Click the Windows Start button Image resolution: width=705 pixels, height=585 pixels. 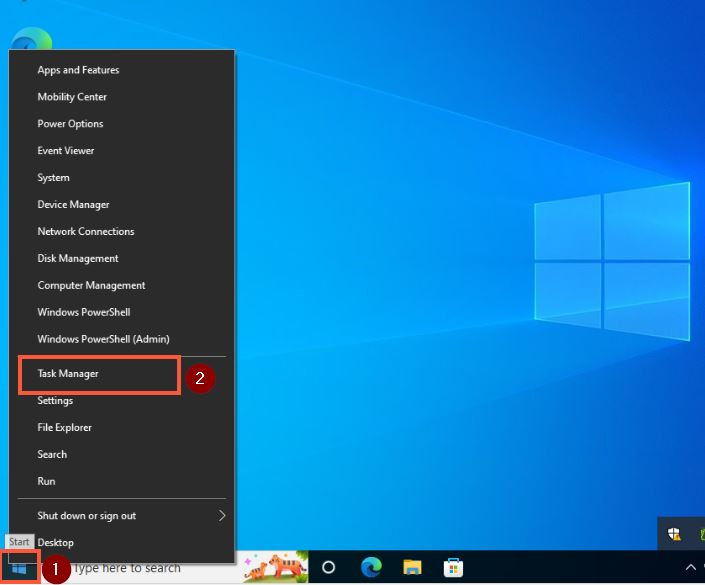coord(19,569)
